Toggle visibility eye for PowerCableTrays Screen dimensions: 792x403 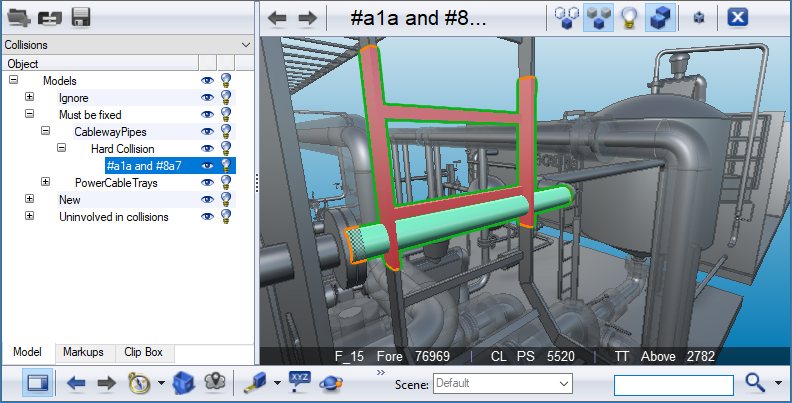pos(207,183)
